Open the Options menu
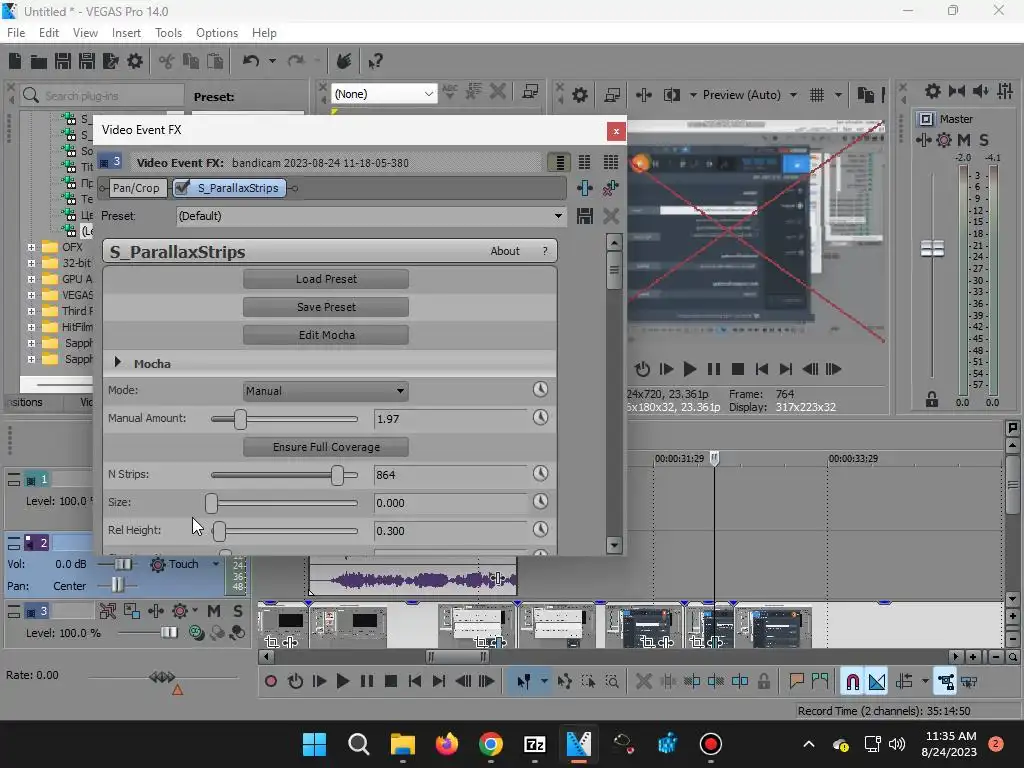Image resolution: width=1024 pixels, height=768 pixels. pyautogui.click(x=217, y=33)
